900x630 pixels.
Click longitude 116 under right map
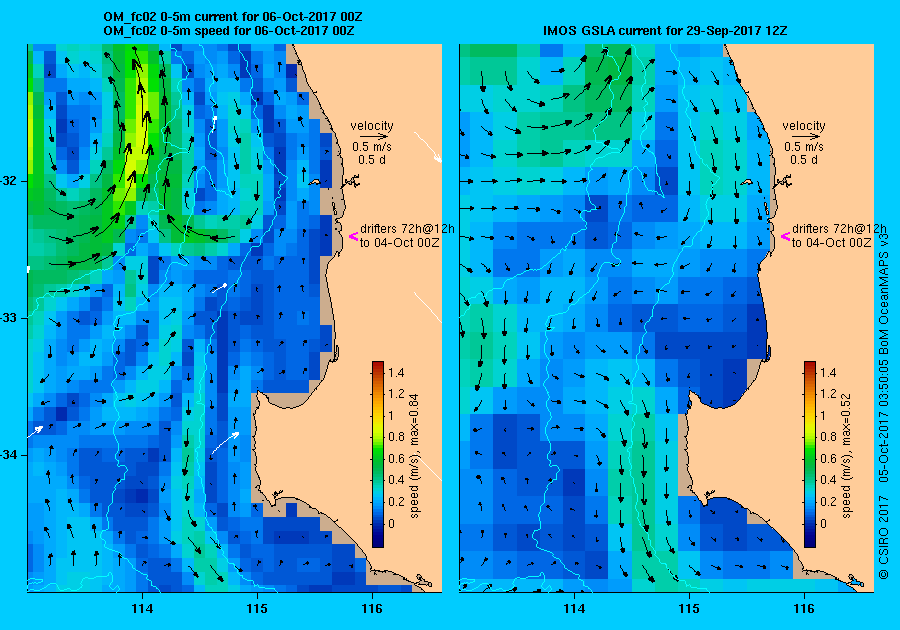804,609
